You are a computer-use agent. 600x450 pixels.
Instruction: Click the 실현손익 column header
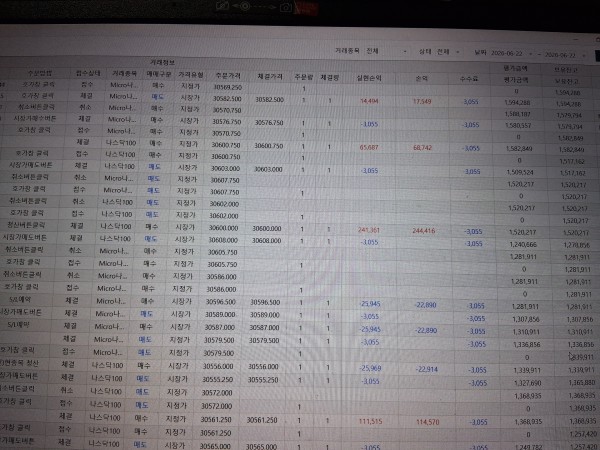pyautogui.click(x=369, y=78)
